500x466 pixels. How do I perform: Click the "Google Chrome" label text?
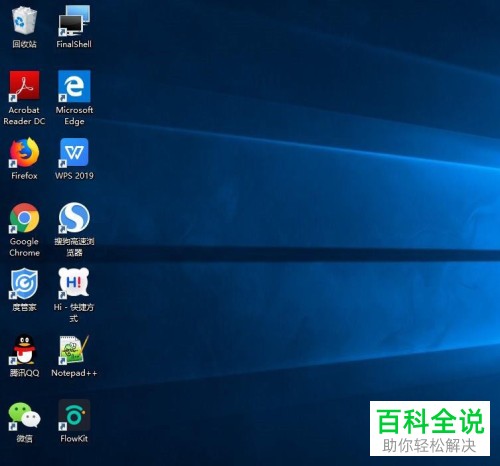coord(24,247)
